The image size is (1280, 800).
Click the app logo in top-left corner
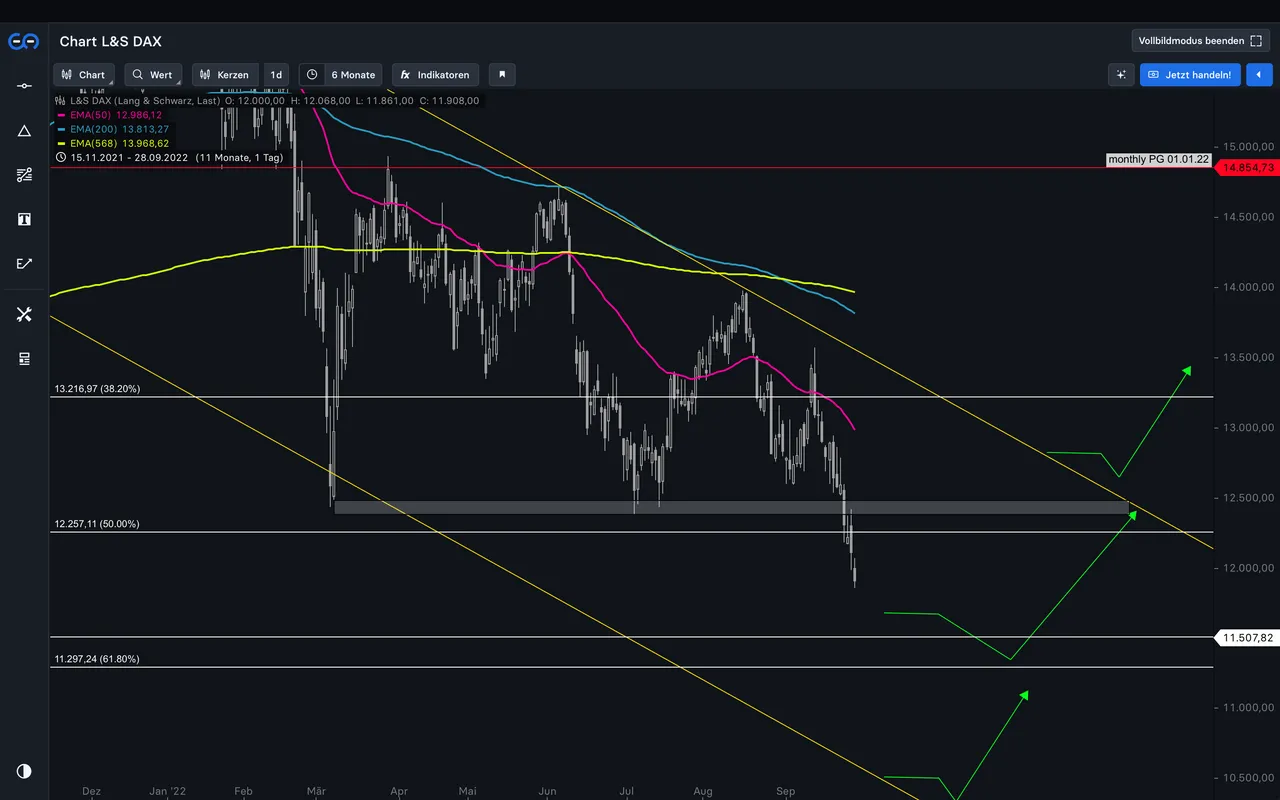coord(24,41)
